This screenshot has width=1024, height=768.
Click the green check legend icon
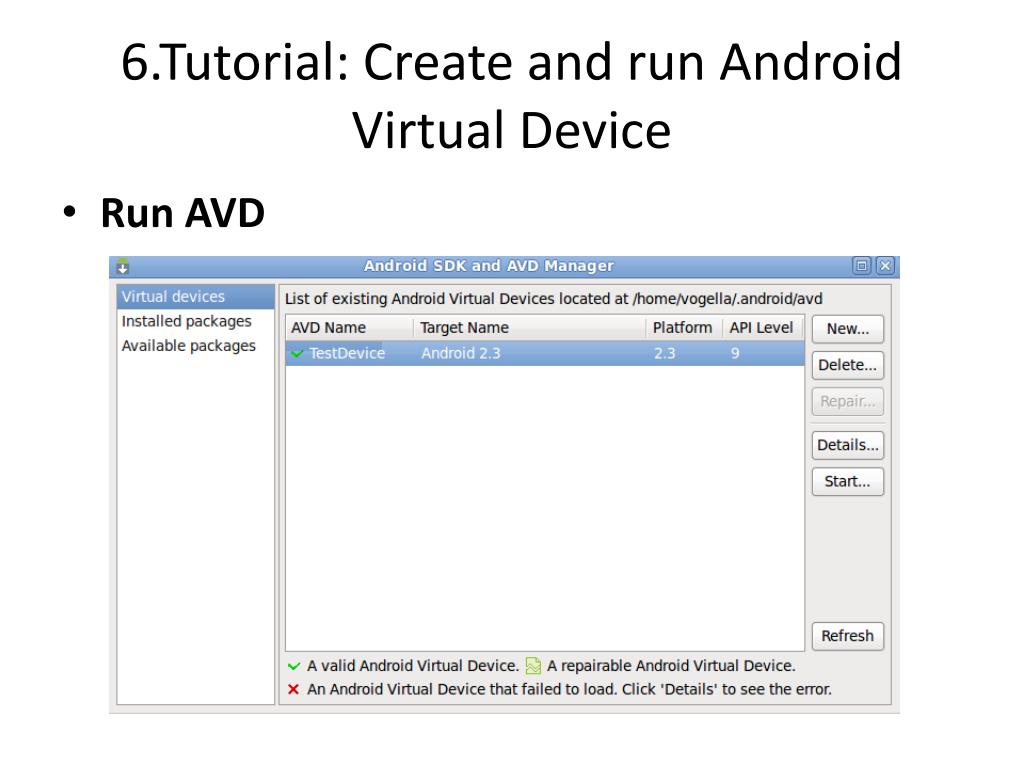(x=294, y=666)
